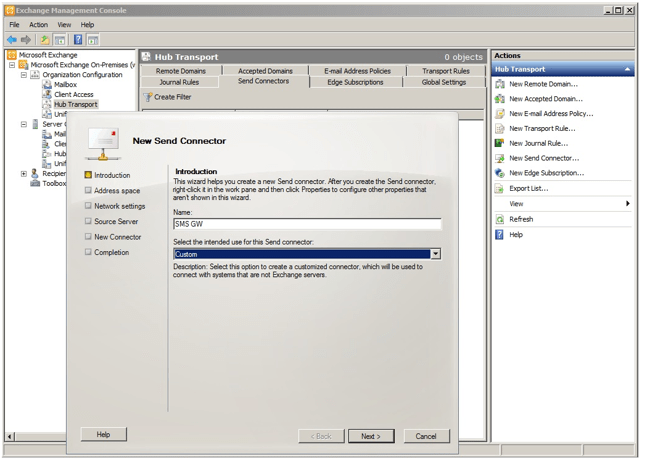Click the Create Filter funnel icon
Screen dimensions: 650x463
148,97
